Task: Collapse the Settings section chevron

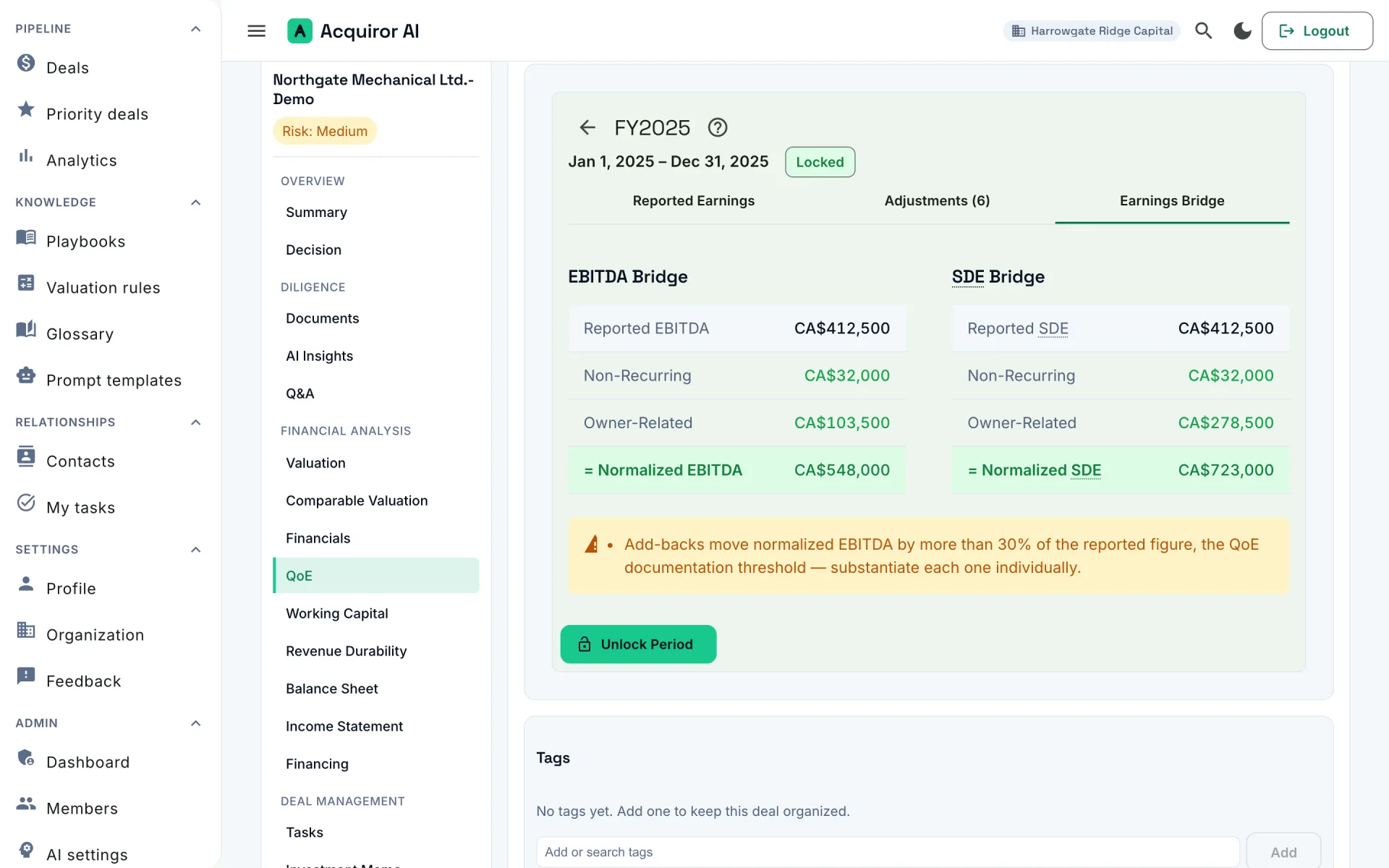Action: pos(195,550)
